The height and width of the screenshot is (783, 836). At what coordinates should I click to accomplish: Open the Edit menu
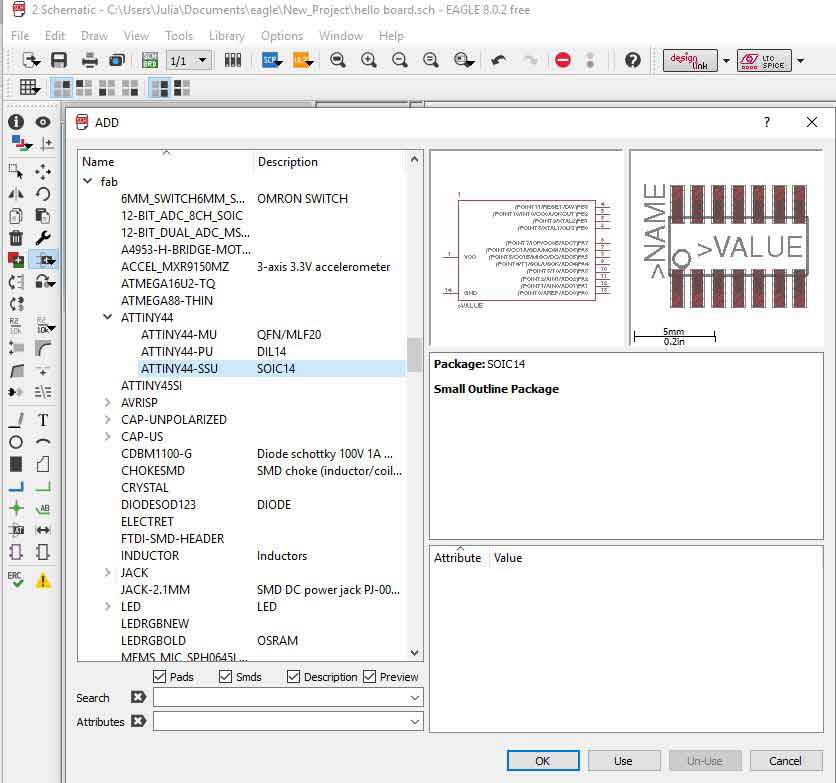55,36
